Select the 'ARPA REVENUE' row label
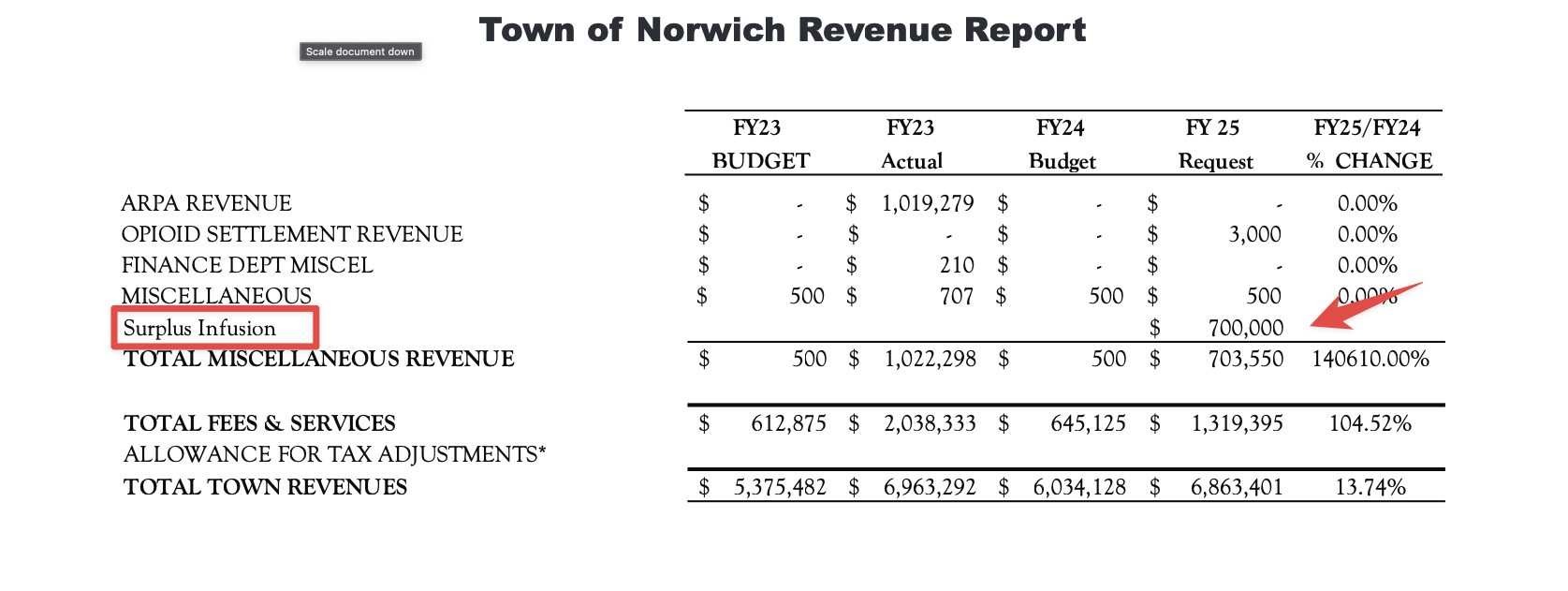Screen dimensions: 1568x591 click(206, 203)
